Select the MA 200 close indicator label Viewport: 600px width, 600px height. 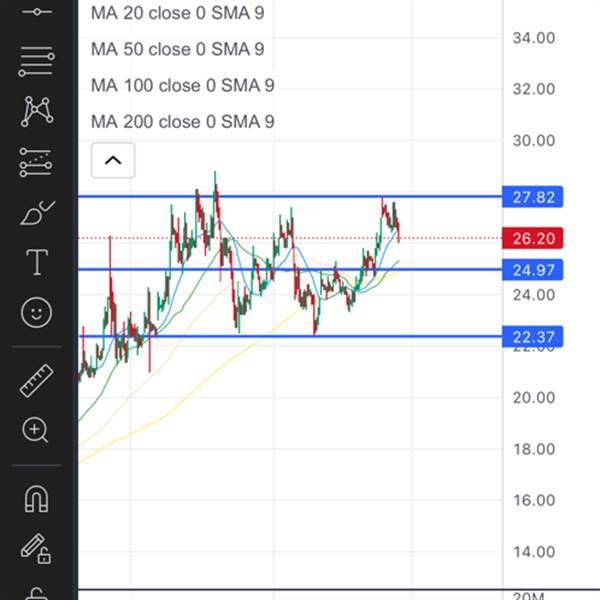coord(183,122)
